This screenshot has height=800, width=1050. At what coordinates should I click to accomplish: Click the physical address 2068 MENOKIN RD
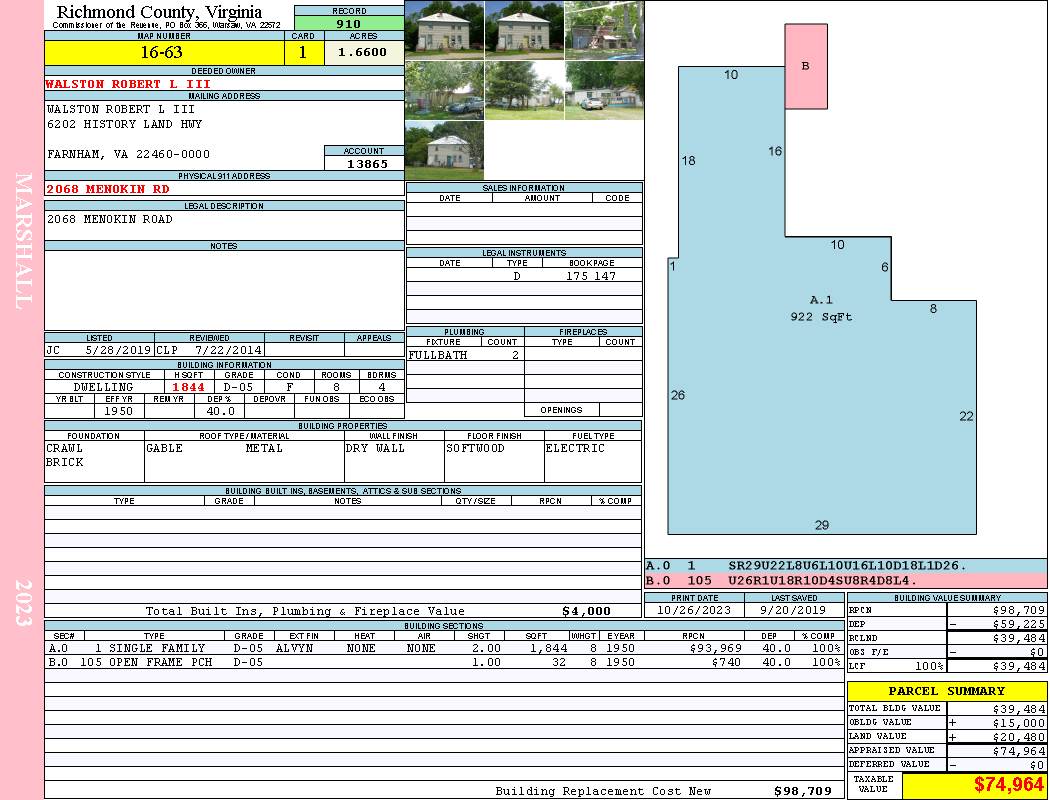click(108, 188)
